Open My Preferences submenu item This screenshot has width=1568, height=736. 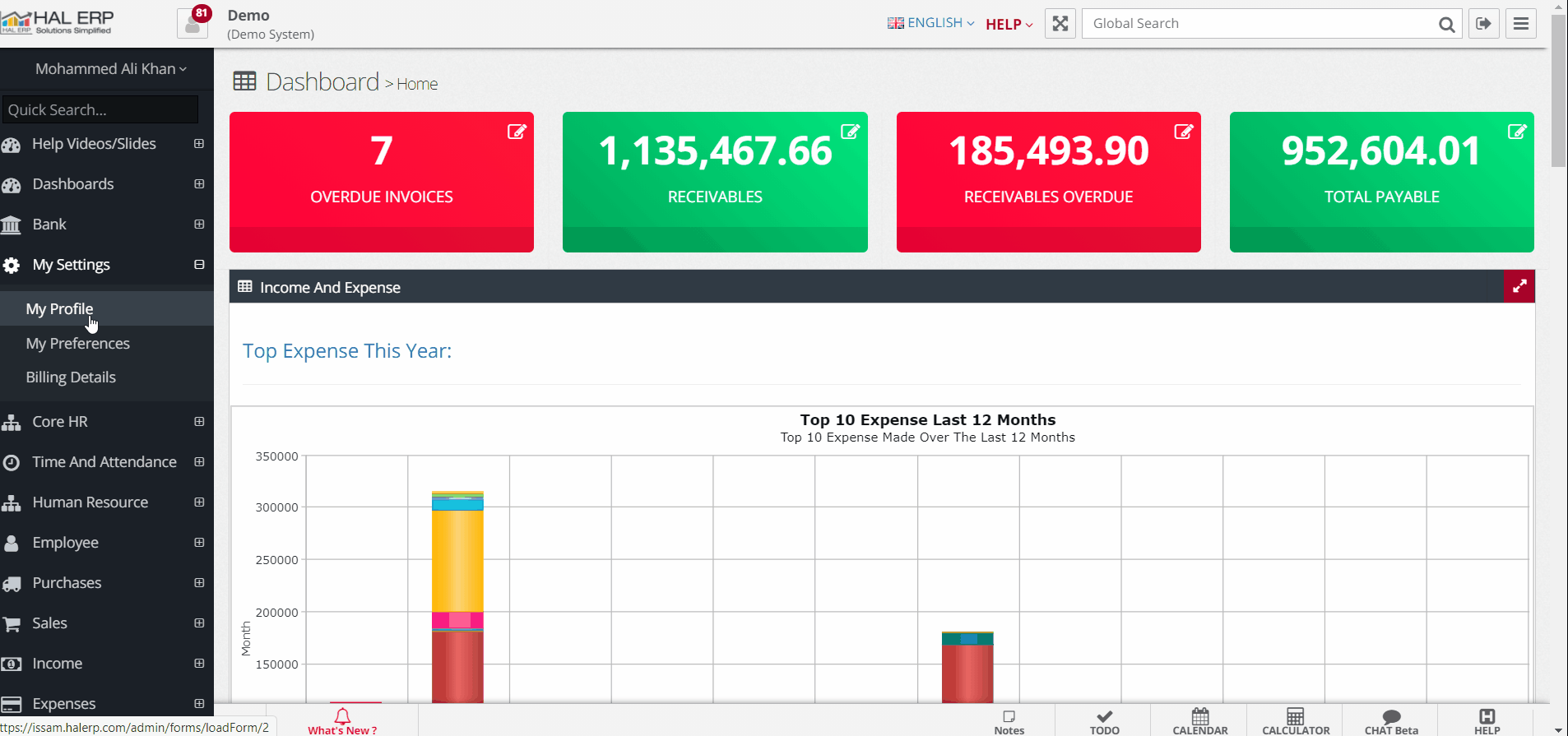point(107,343)
